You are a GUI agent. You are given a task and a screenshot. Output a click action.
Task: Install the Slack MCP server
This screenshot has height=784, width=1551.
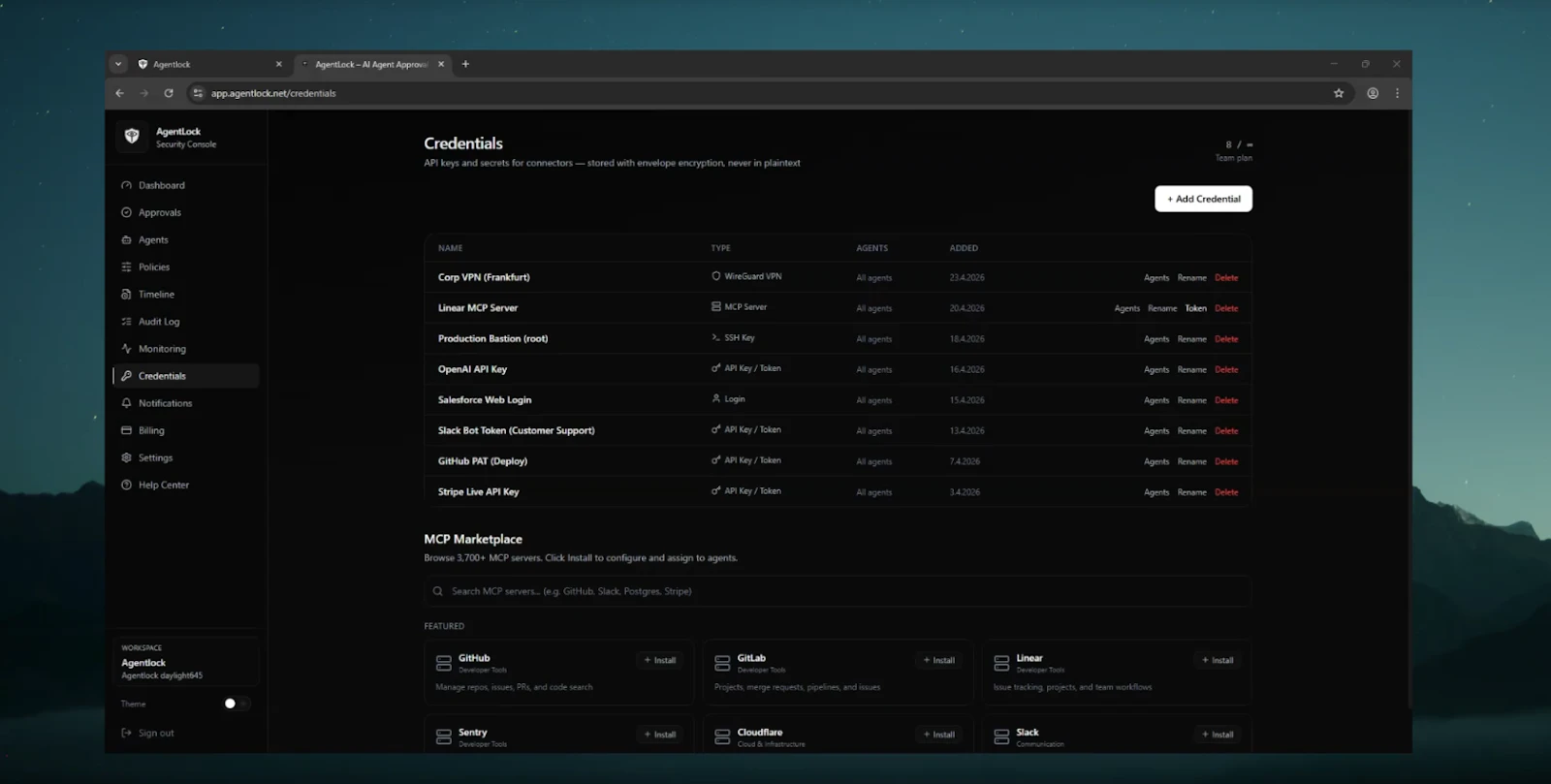click(x=1219, y=735)
